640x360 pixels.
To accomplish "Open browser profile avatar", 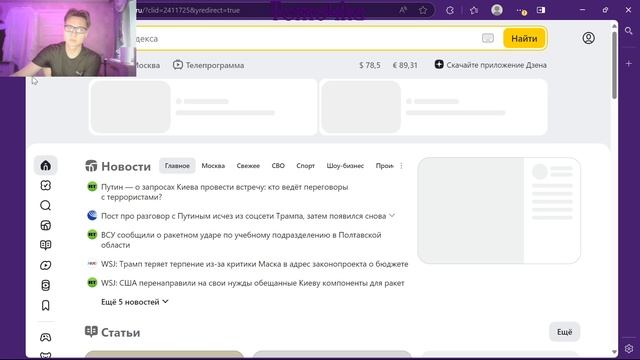I will 497,10.
